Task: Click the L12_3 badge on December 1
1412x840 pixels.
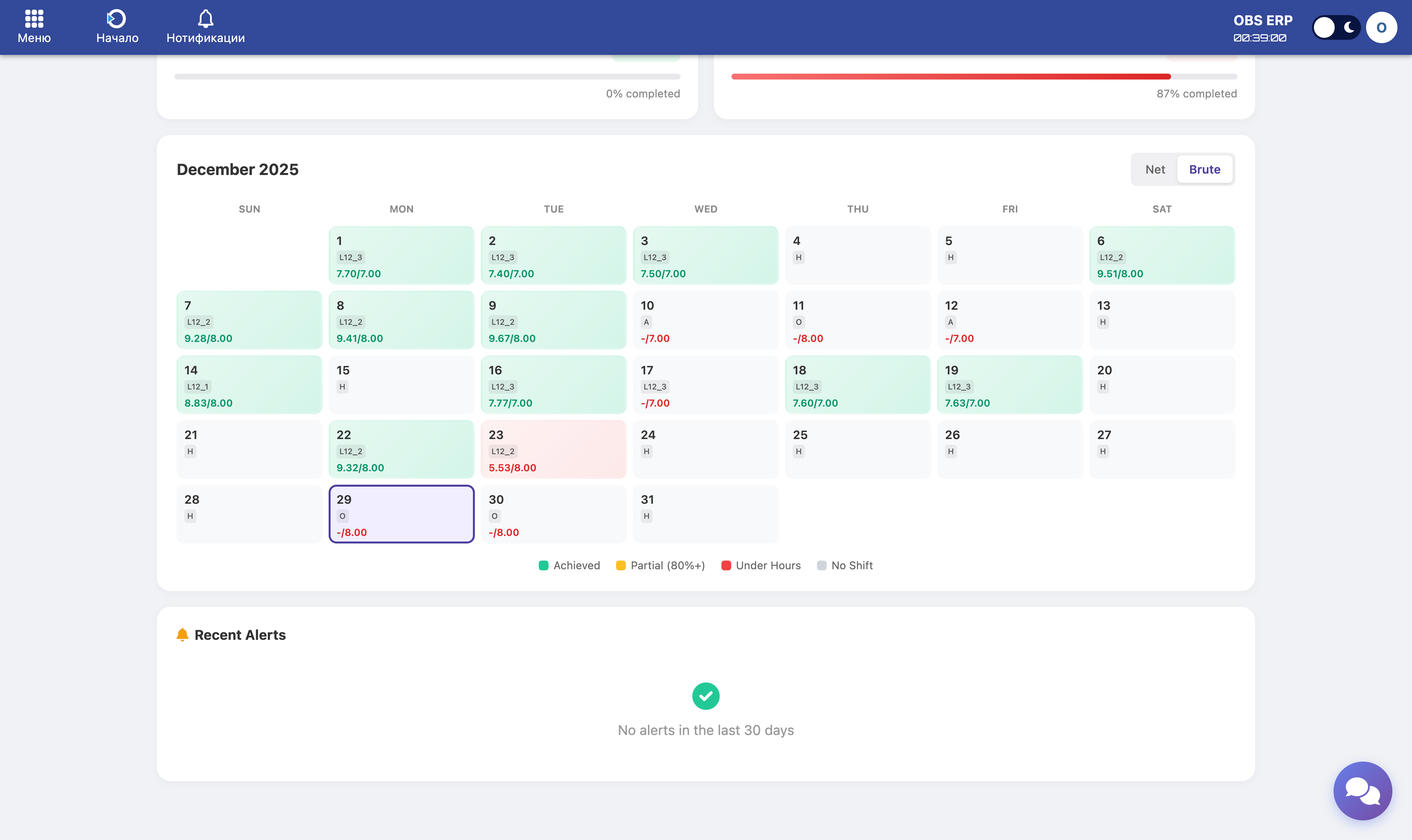Action: coord(350,258)
